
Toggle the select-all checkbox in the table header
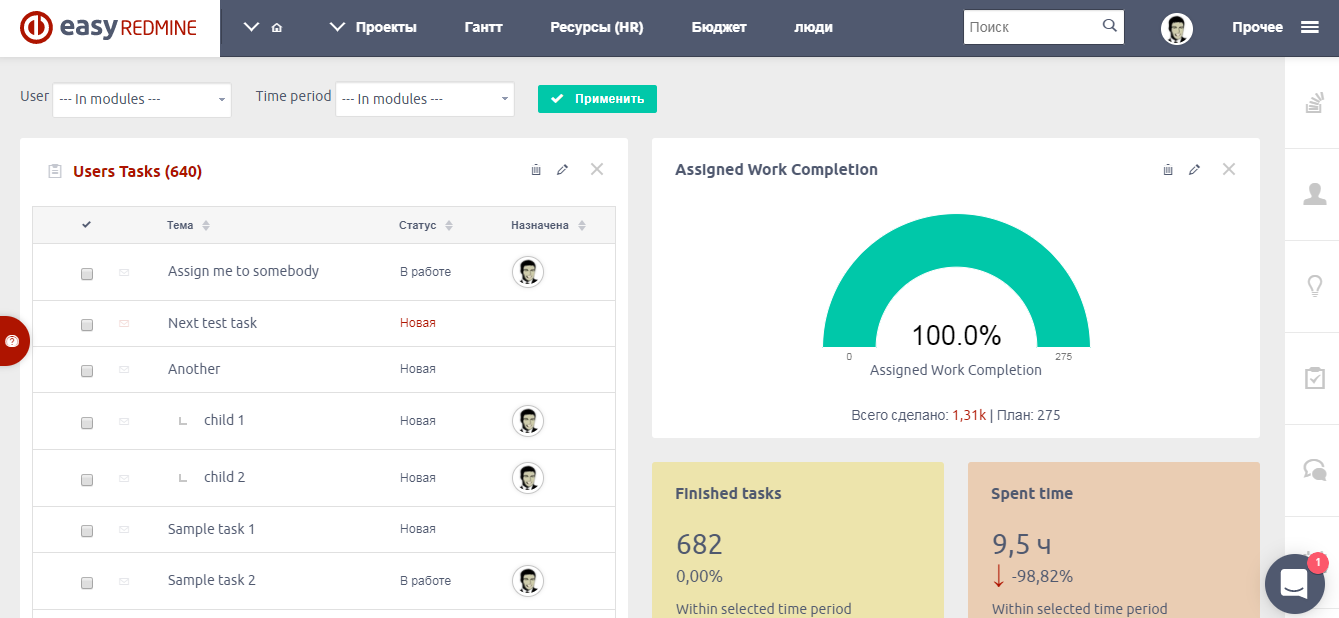87,223
